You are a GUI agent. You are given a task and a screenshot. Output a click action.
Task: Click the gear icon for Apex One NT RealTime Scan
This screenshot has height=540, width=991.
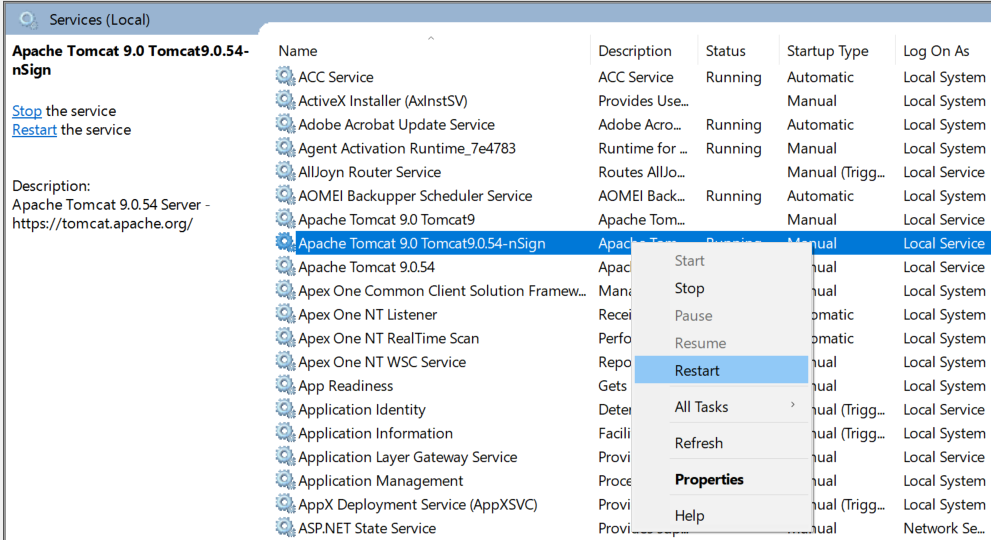[286, 338]
